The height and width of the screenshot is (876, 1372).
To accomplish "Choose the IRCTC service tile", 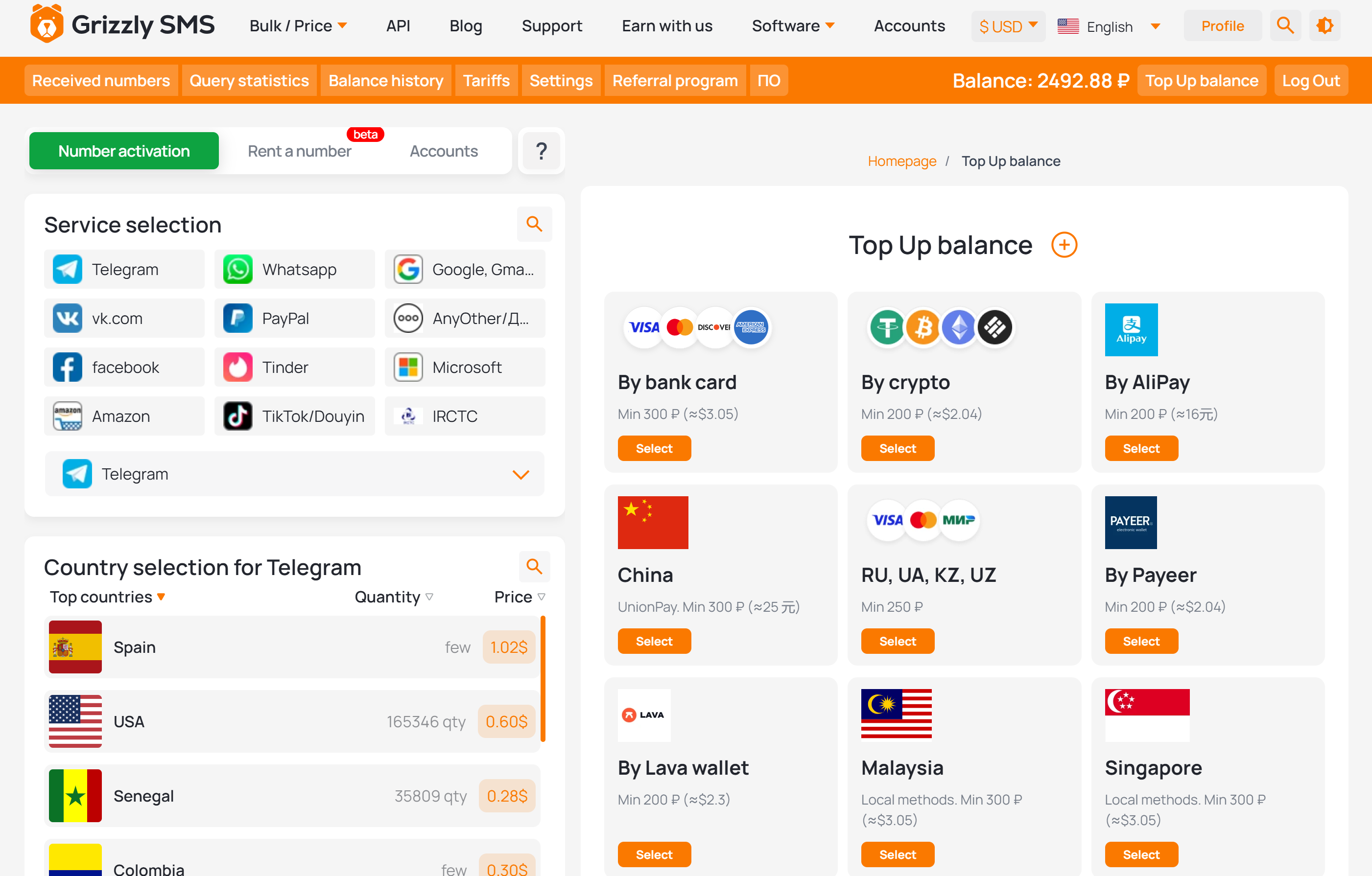I will point(465,416).
